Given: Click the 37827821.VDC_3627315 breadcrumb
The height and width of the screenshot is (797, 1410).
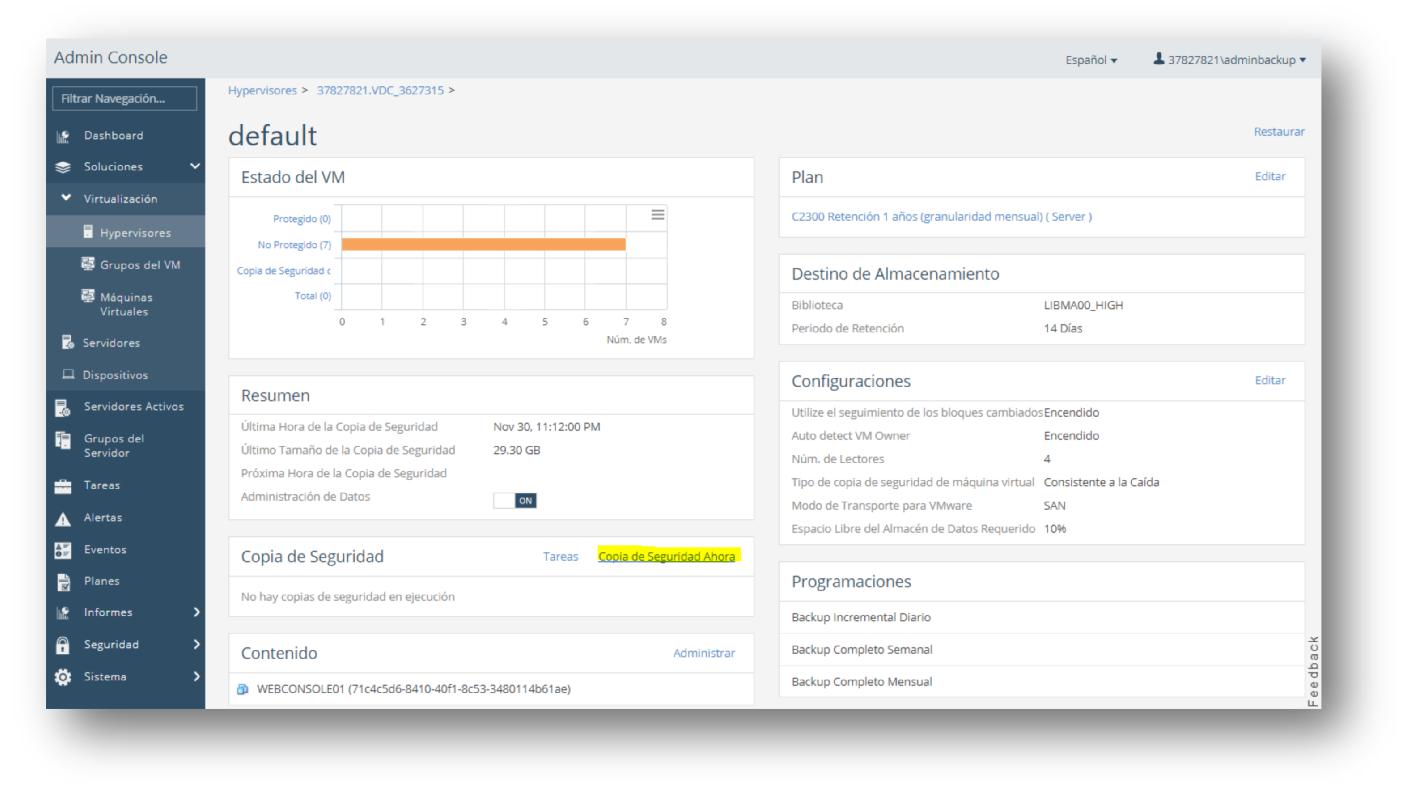Looking at the screenshot, I should (x=381, y=90).
